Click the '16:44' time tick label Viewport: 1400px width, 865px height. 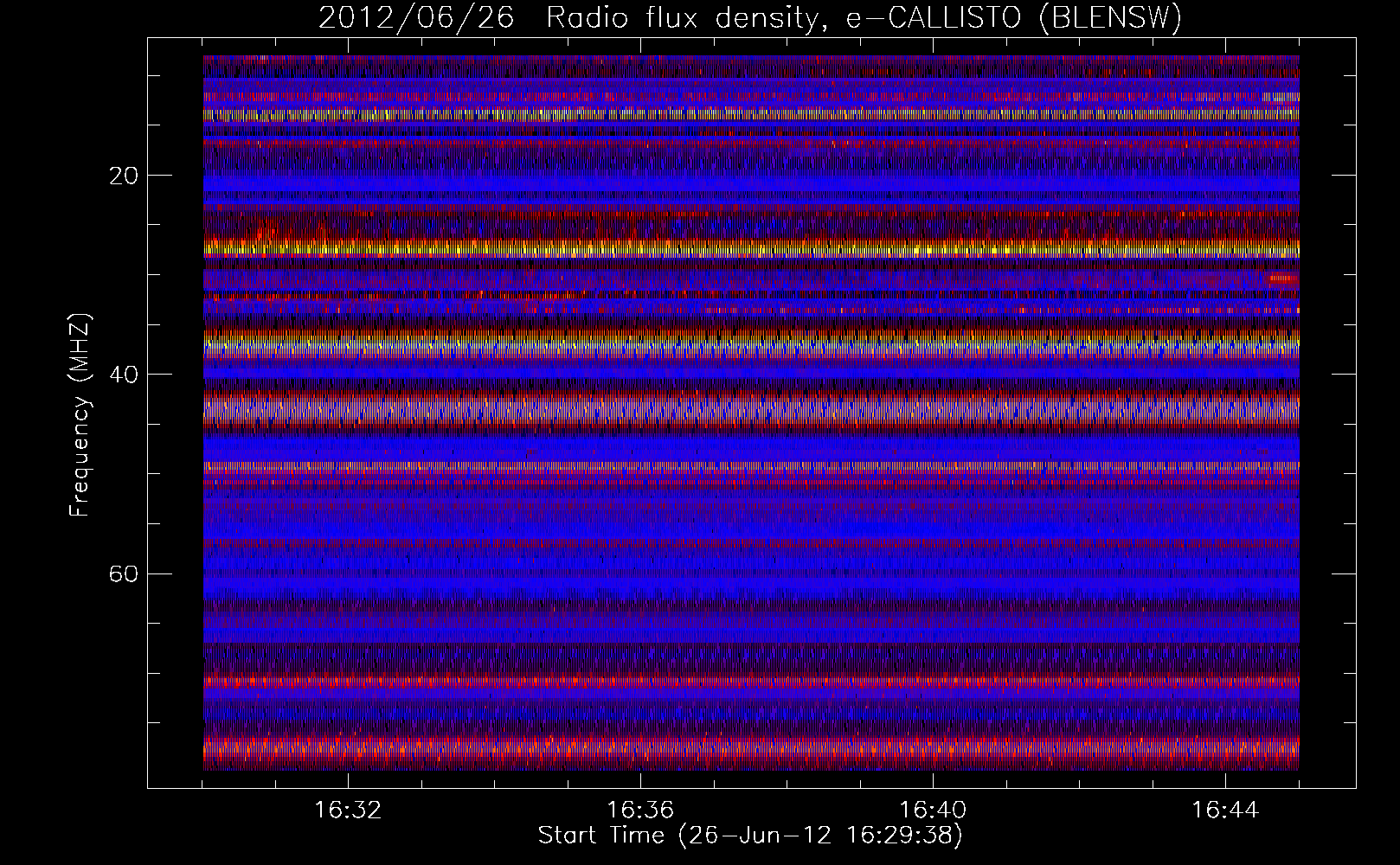[1225, 811]
